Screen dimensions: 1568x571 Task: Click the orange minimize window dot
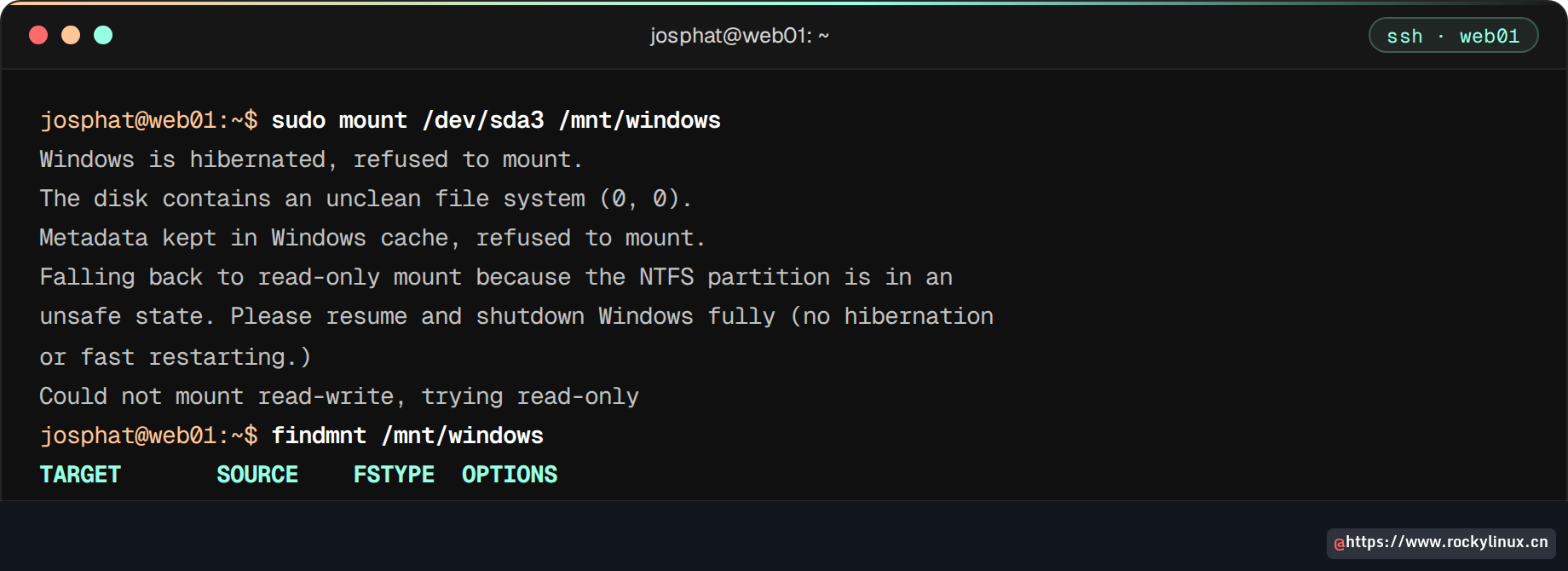(x=71, y=35)
